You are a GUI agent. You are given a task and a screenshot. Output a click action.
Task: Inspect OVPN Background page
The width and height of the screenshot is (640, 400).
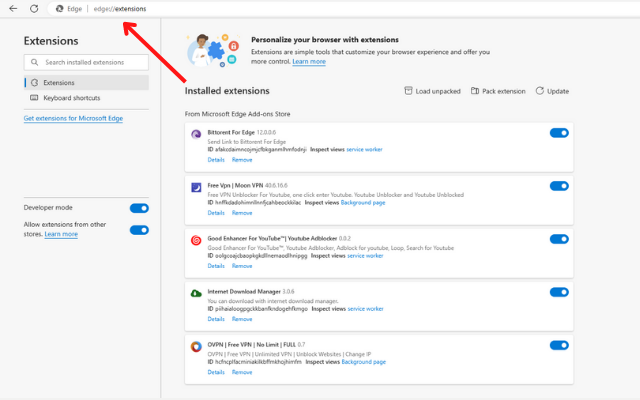[x=363, y=362]
